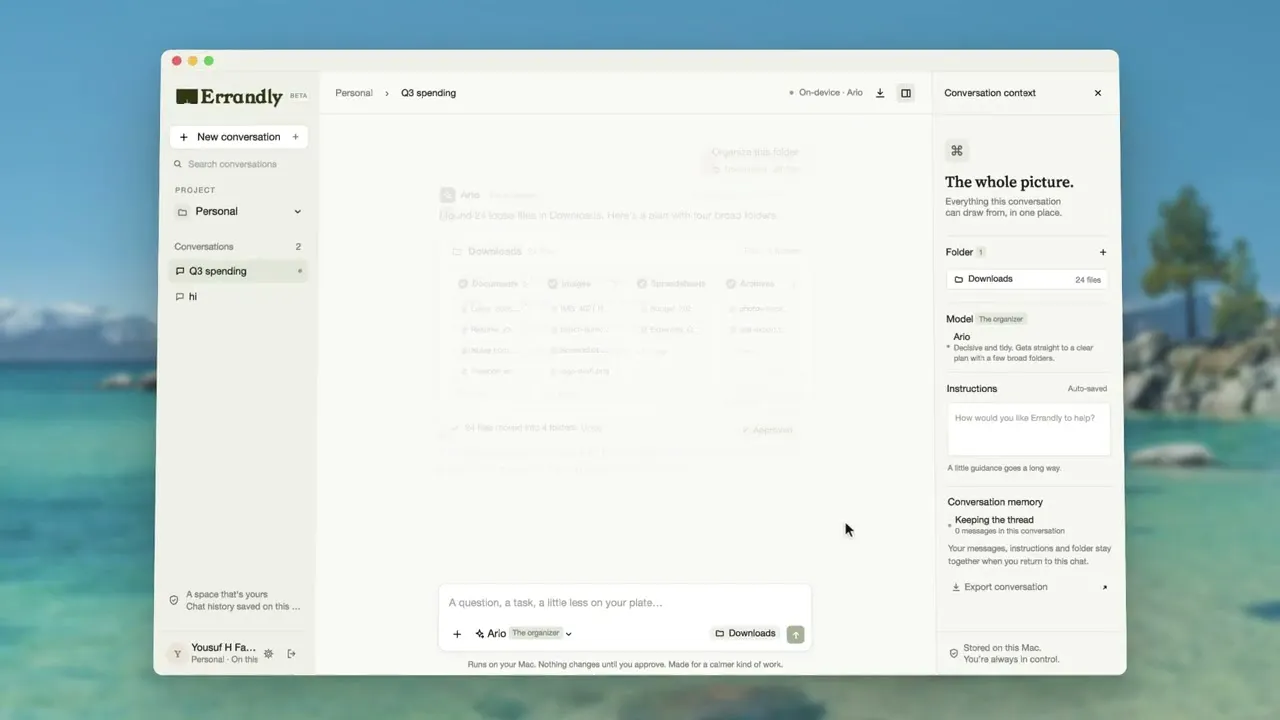Click the Q3 spending breadcrumb title
Screen dimensions: 1280x720
click(x=428, y=93)
